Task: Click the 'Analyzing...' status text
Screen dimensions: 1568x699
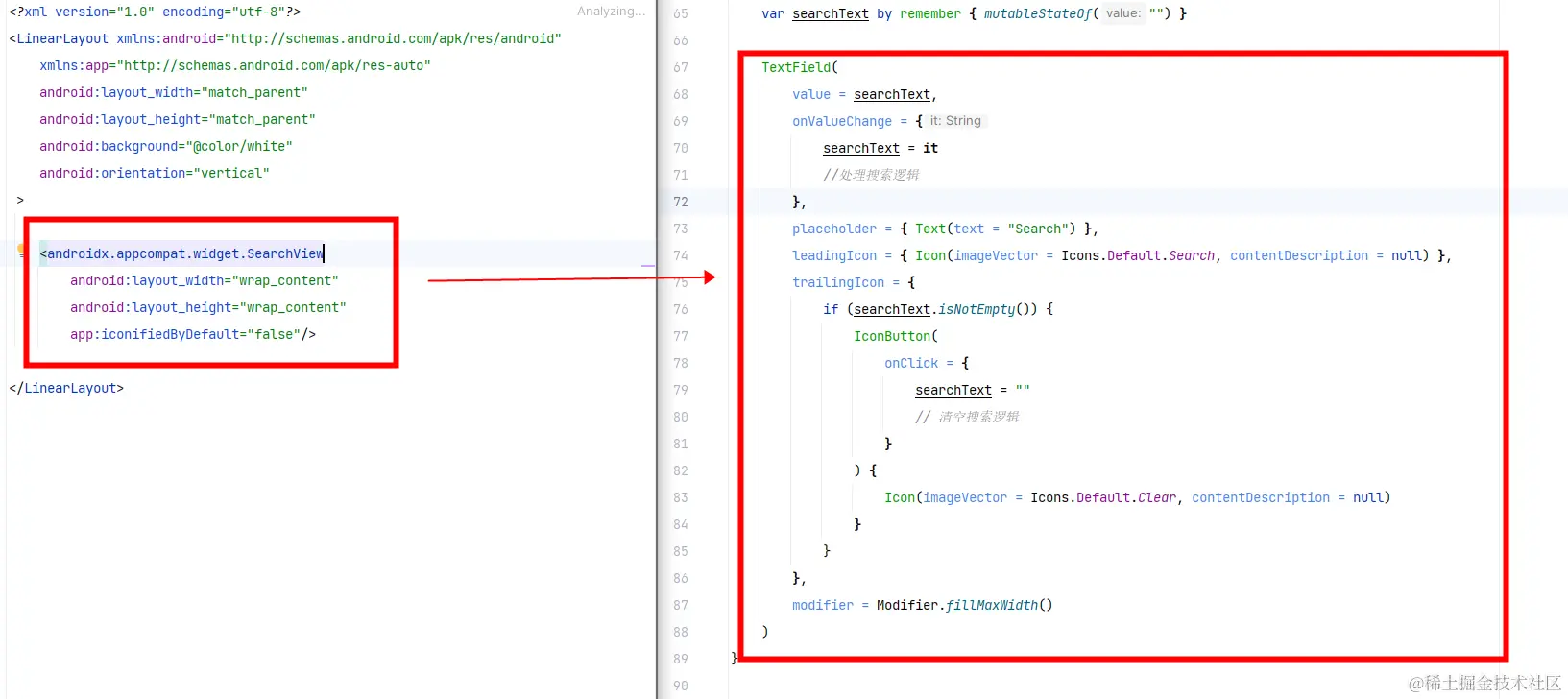Action: click(x=611, y=12)
